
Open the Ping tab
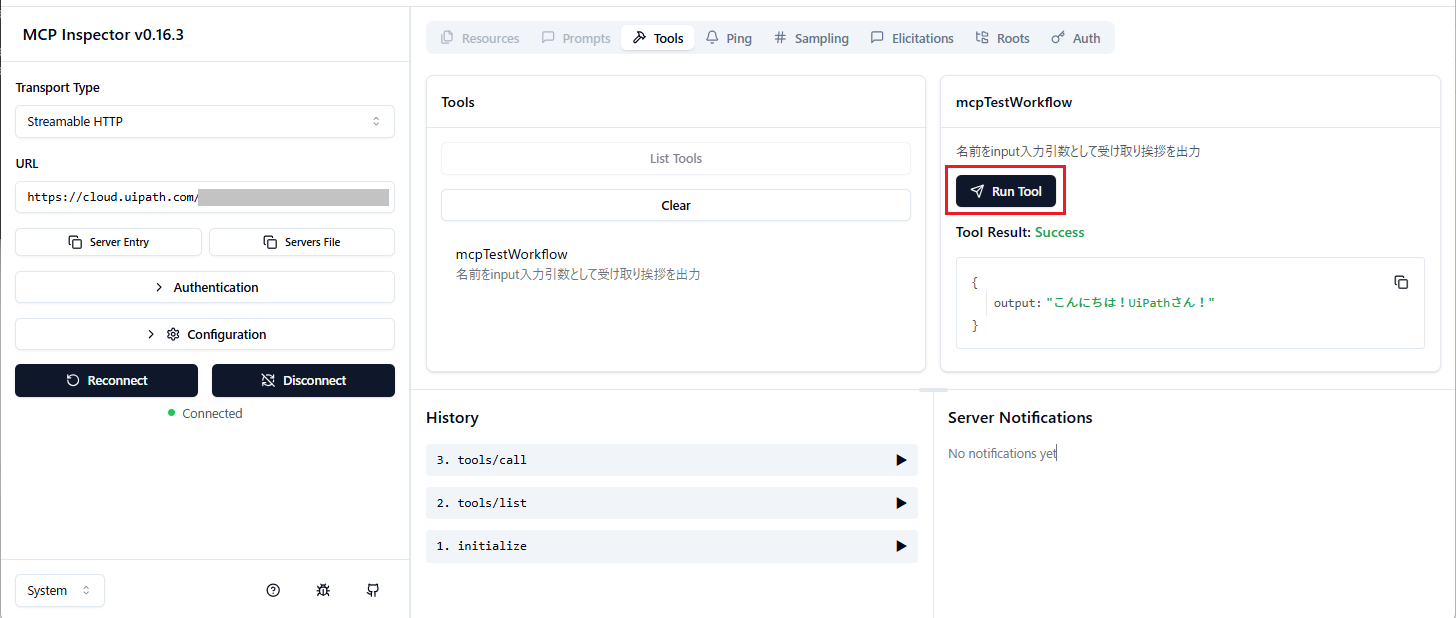[728, 38]
